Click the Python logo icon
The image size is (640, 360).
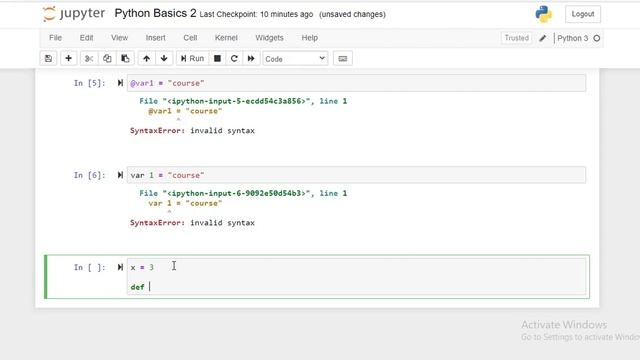544,14
